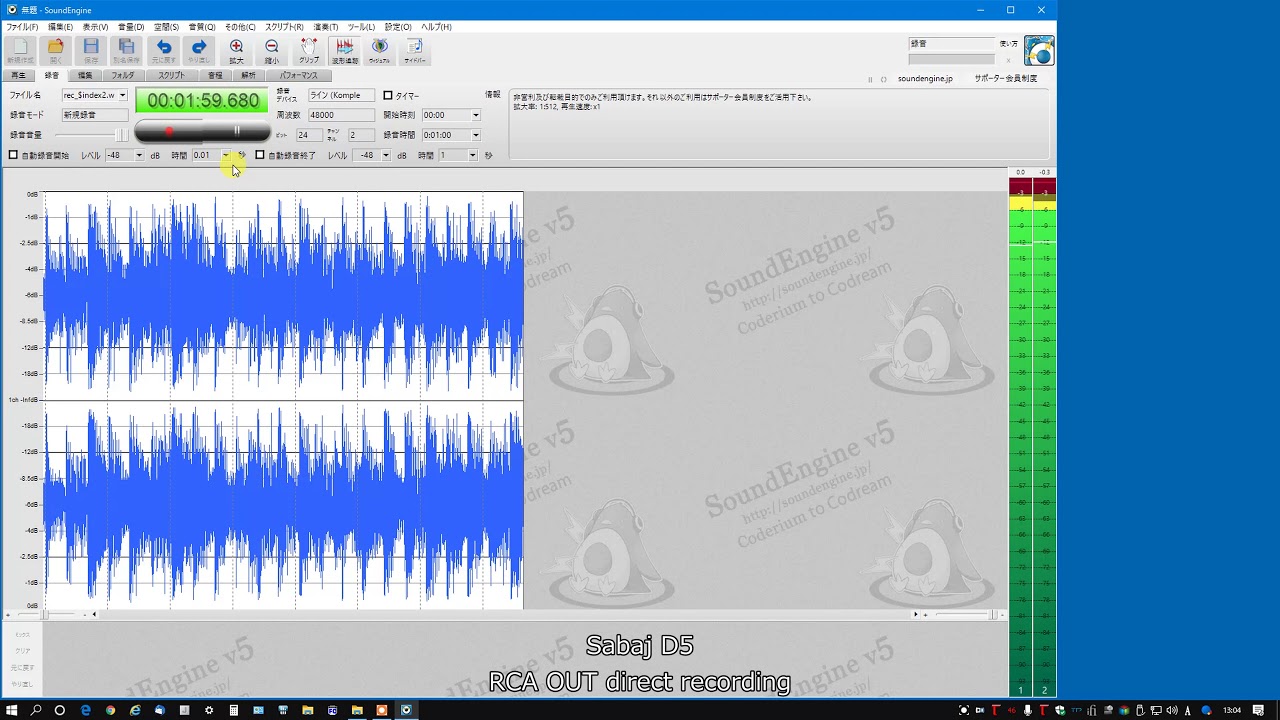Image resolution: width=1280 pixels, height=720 pixels.
Task: Open サポーター会員制度 link
Action: [x=1006, y=78]
